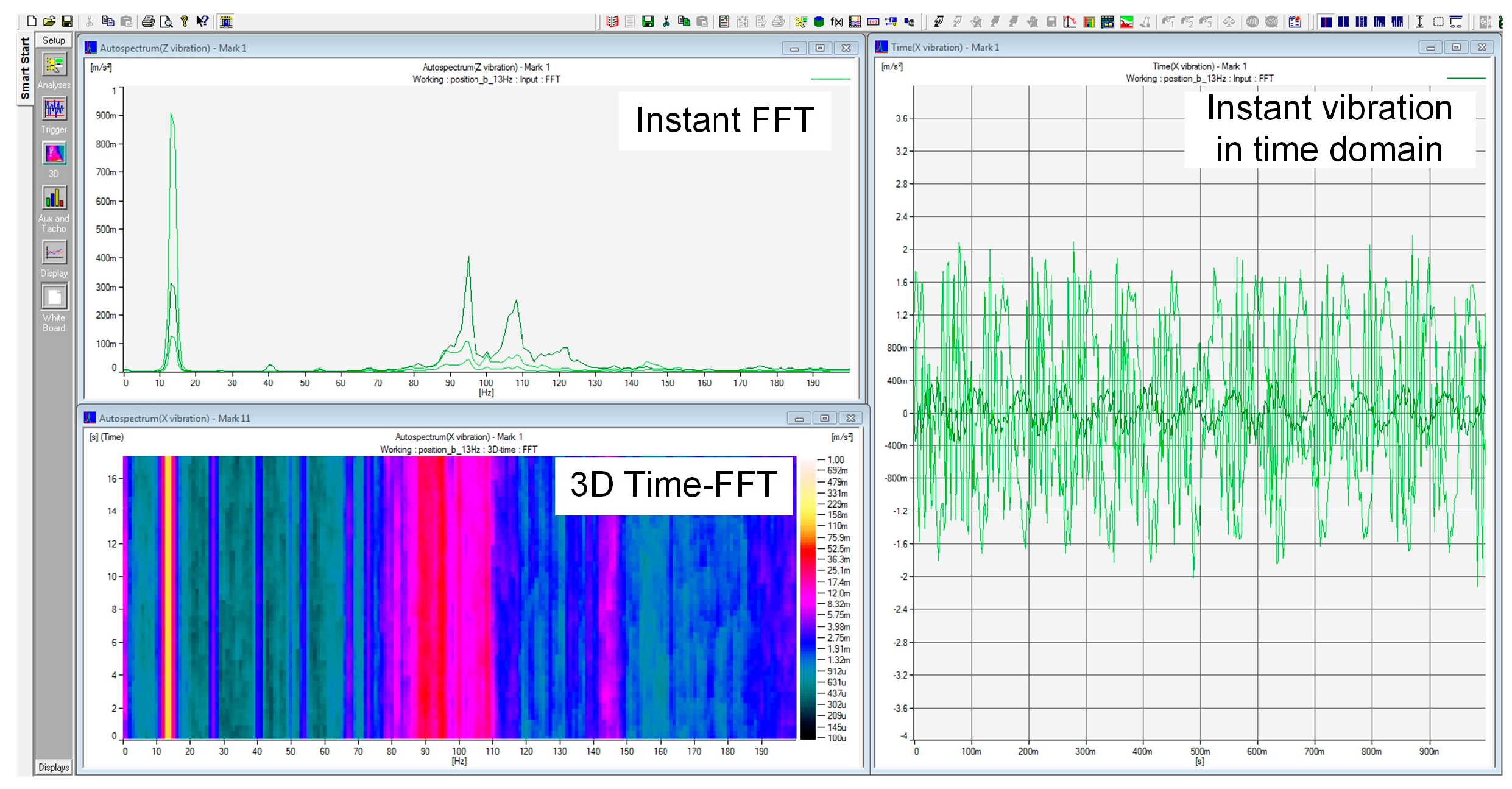Image resolution: width=1512 pixels, height=789 pixels.
Task: Minimize the Time(X vibration) window
Action: pyautogui.click(x=1430, y=48)
